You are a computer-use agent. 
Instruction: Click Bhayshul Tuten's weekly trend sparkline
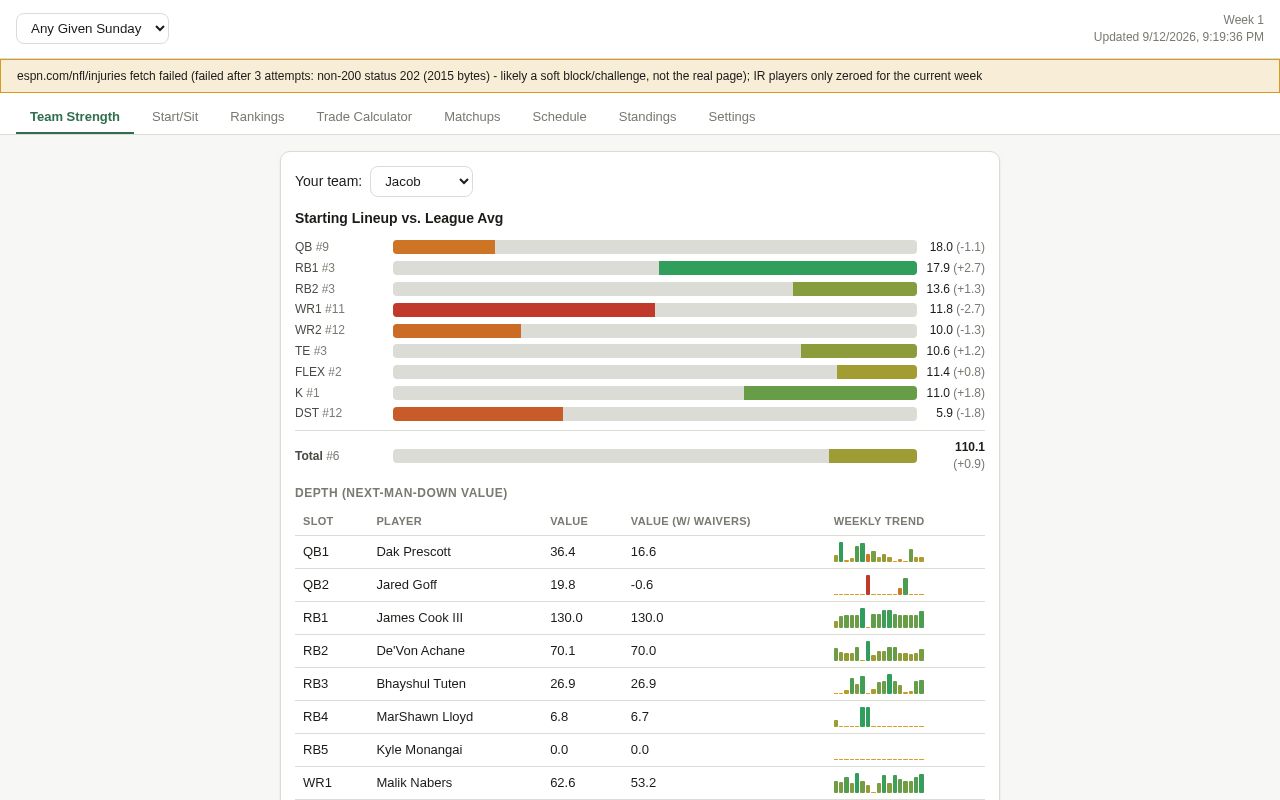[x=879, y=684]
